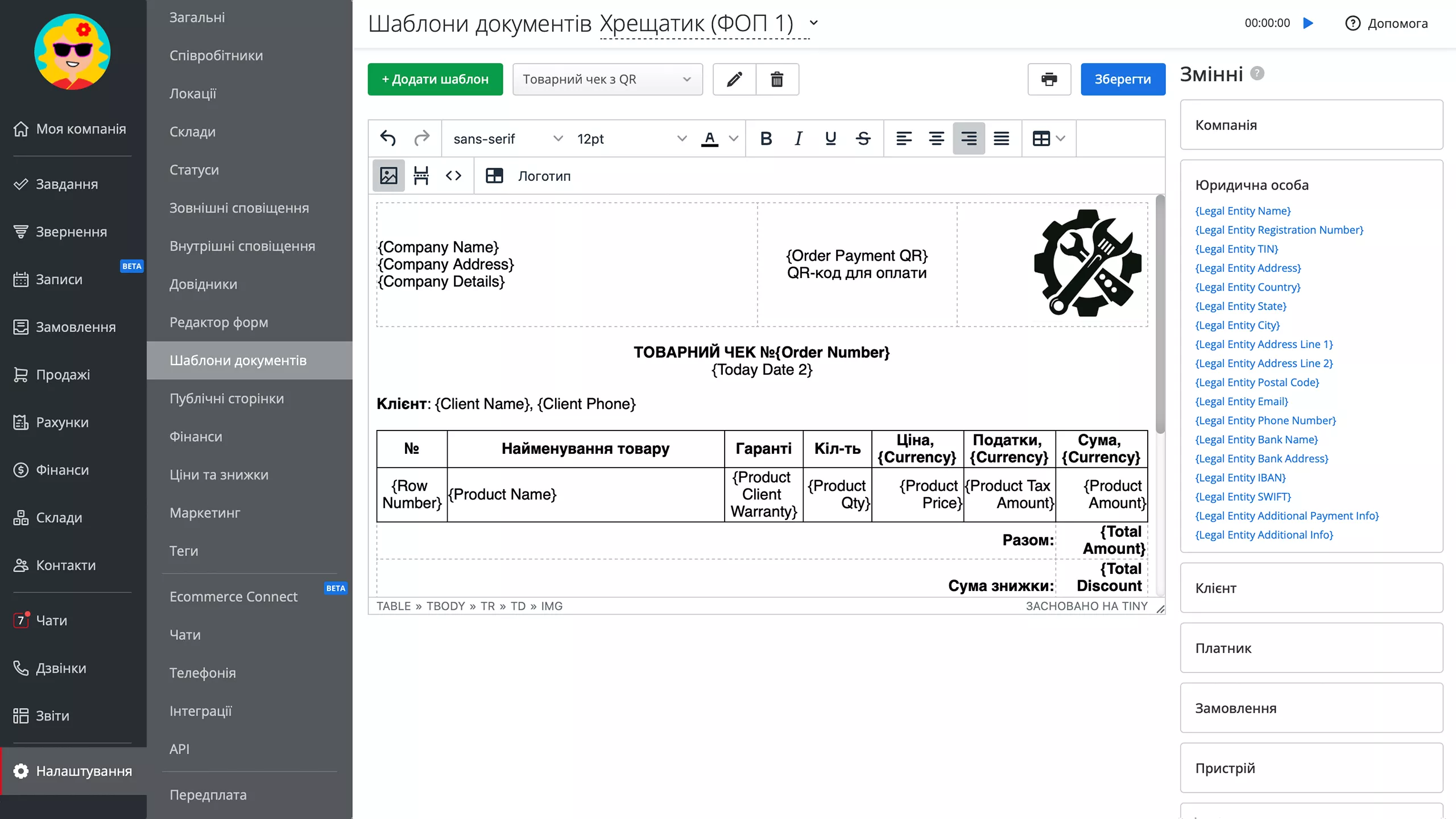1456x819 pixels.
Task: Click the insert image icon
Action: pos(388,176)
